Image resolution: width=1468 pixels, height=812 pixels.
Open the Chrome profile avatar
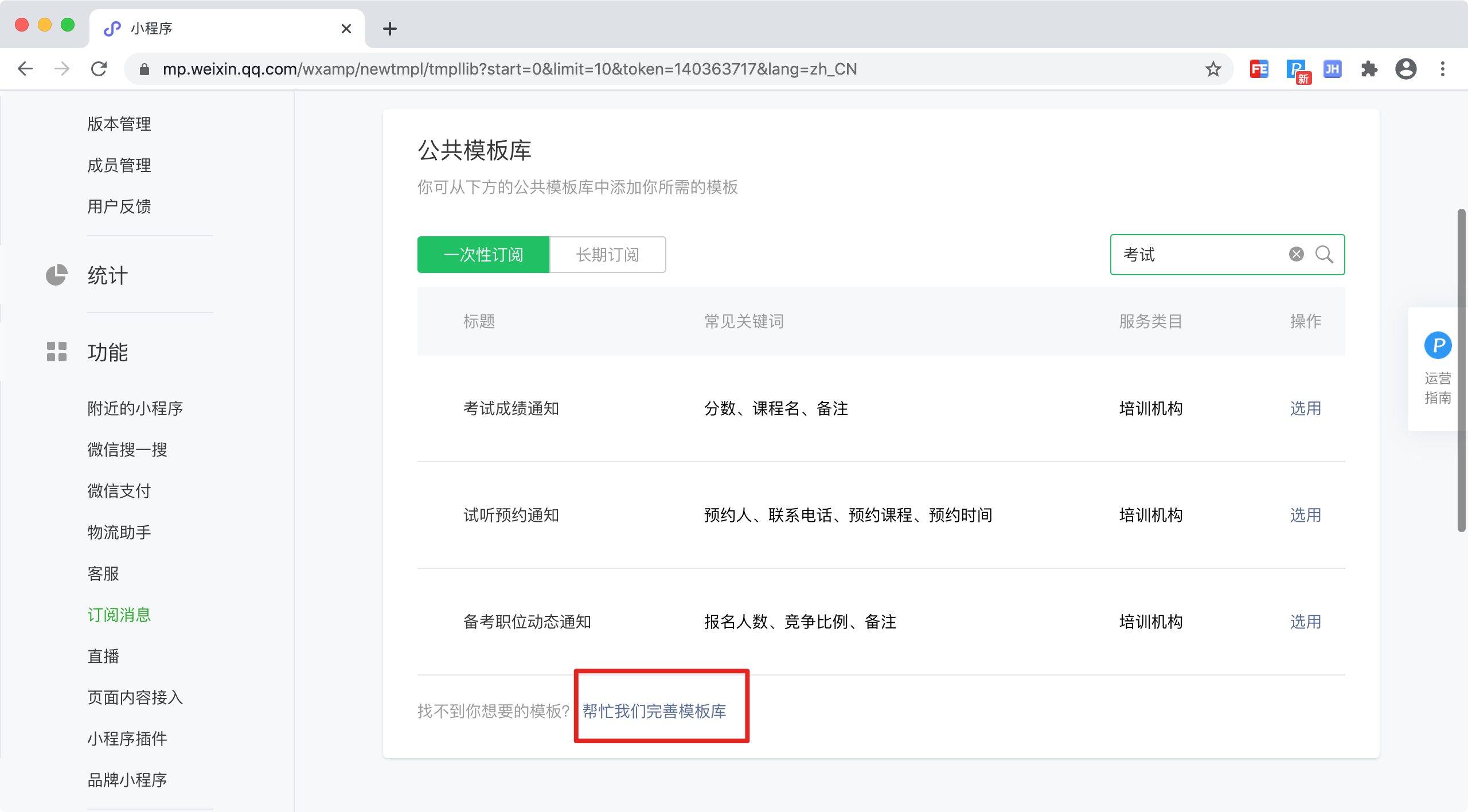[x=1405, y=69]
